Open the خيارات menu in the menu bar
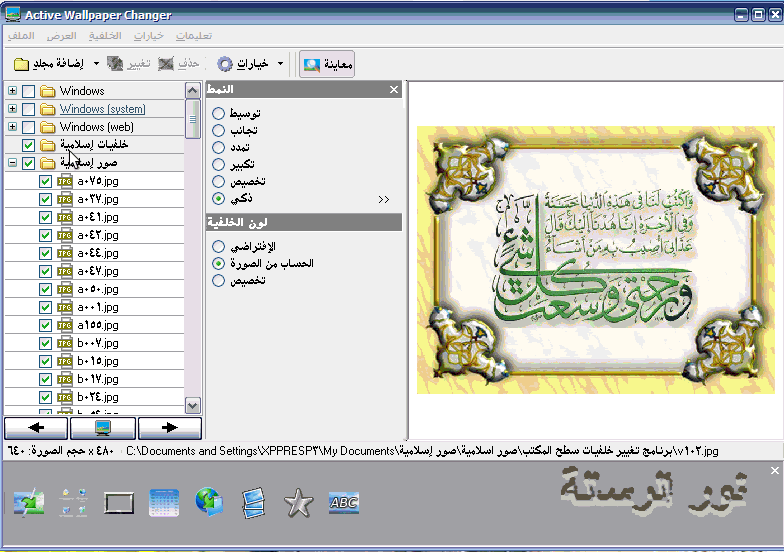The width and height of the screenshot is (784, 552). [x=148, y=36]
